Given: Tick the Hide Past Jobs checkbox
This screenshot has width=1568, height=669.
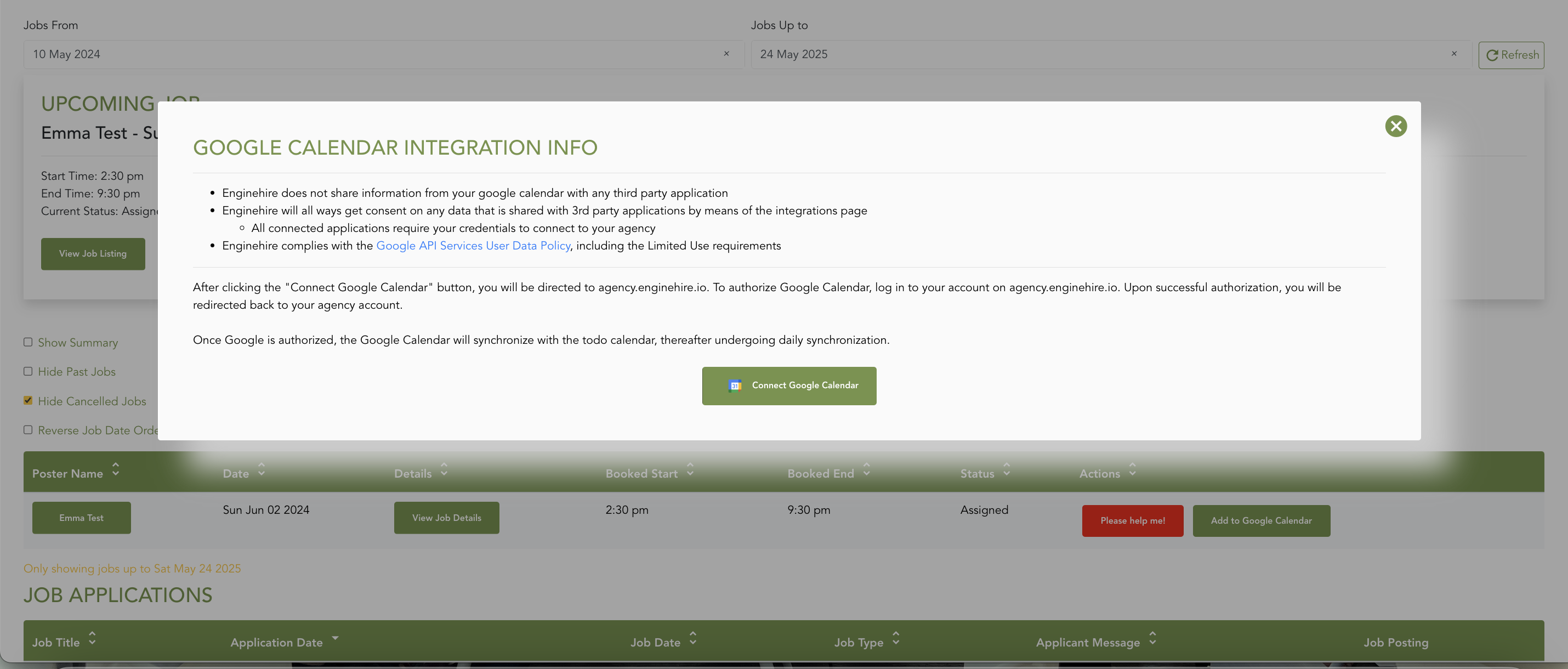Looking at the screenshot, I should (28, 371).
